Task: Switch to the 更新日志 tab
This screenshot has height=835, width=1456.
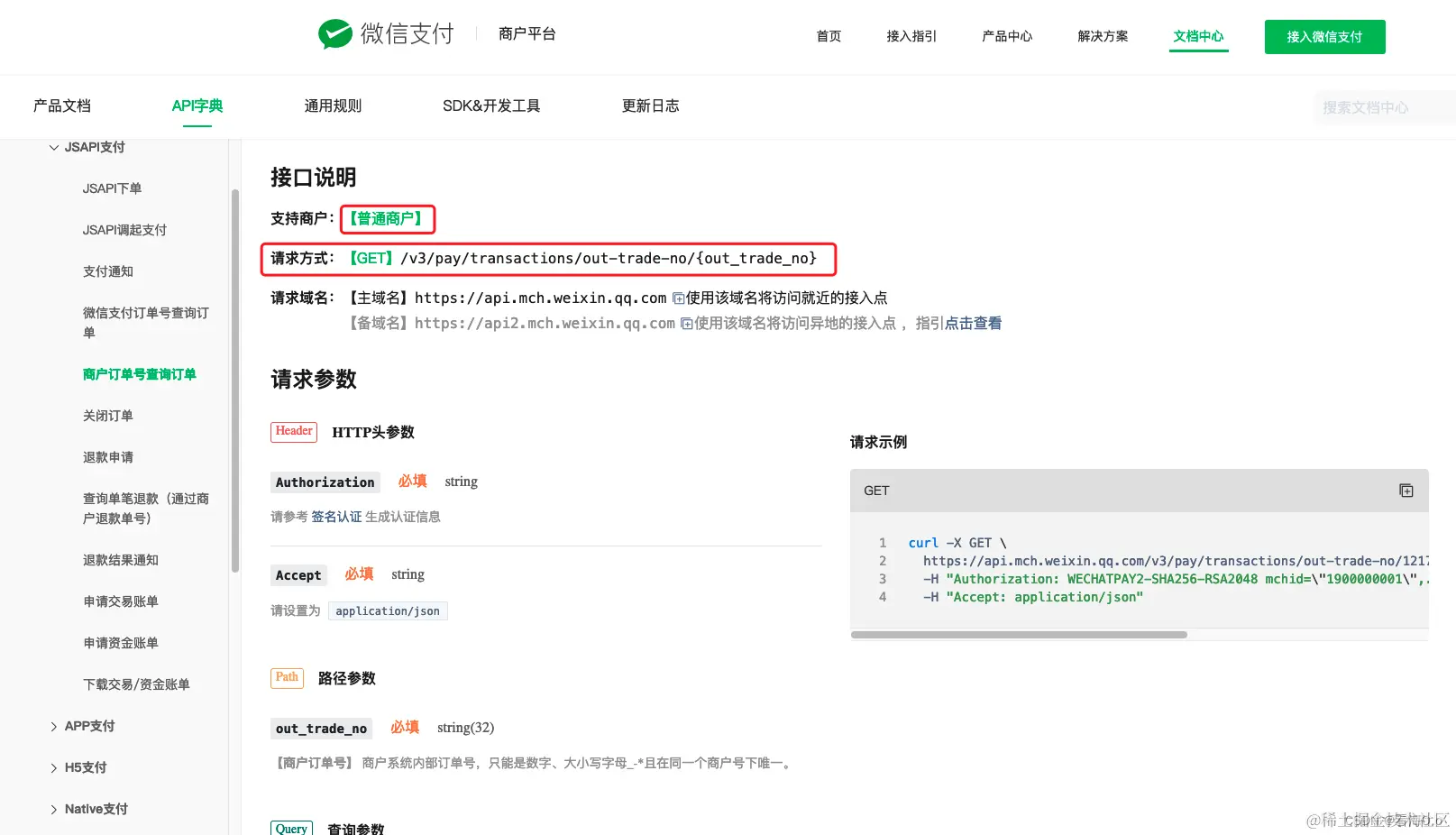Action: (x=651, y=106)
